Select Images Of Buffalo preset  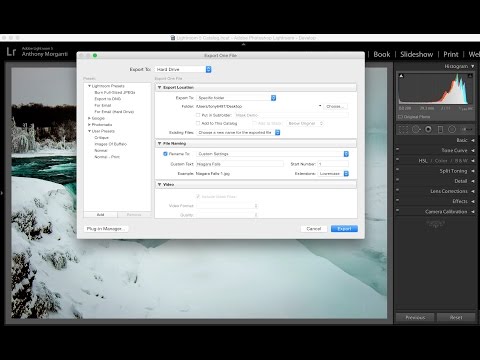tap(110, 144)
